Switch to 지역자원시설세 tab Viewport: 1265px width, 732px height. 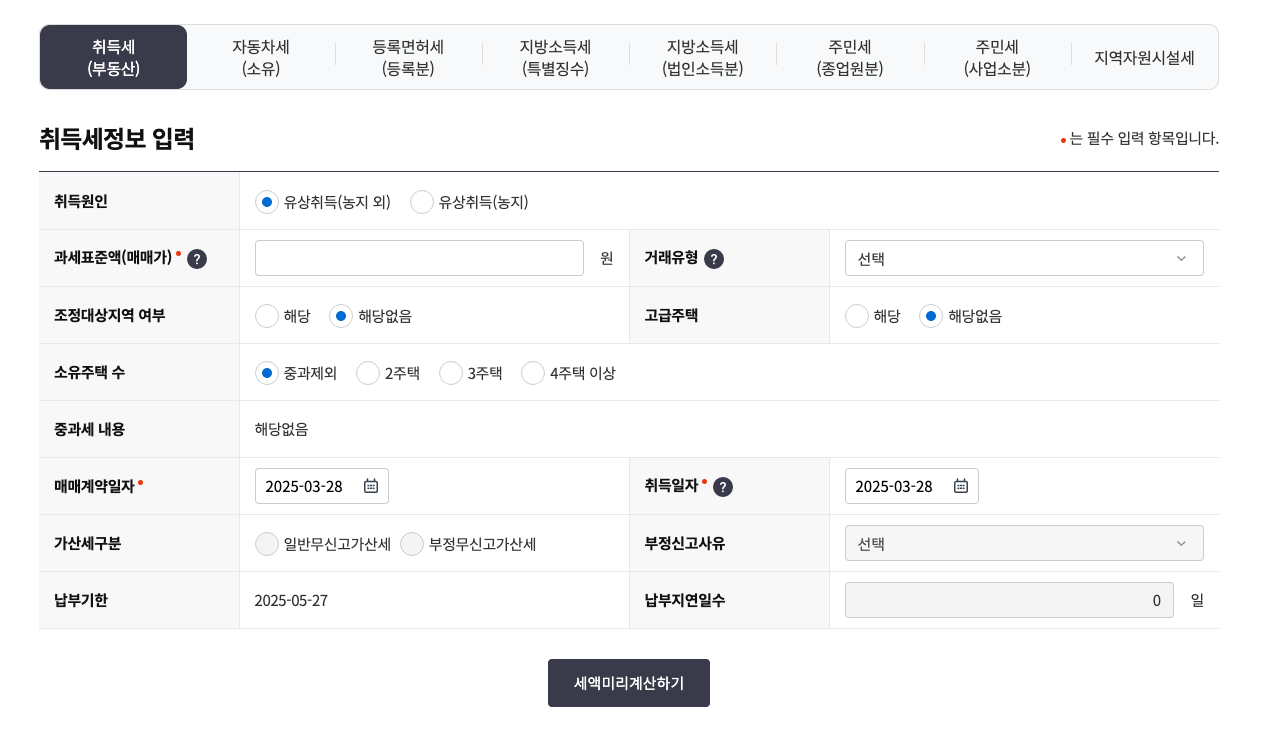[x=1144, y=57]
